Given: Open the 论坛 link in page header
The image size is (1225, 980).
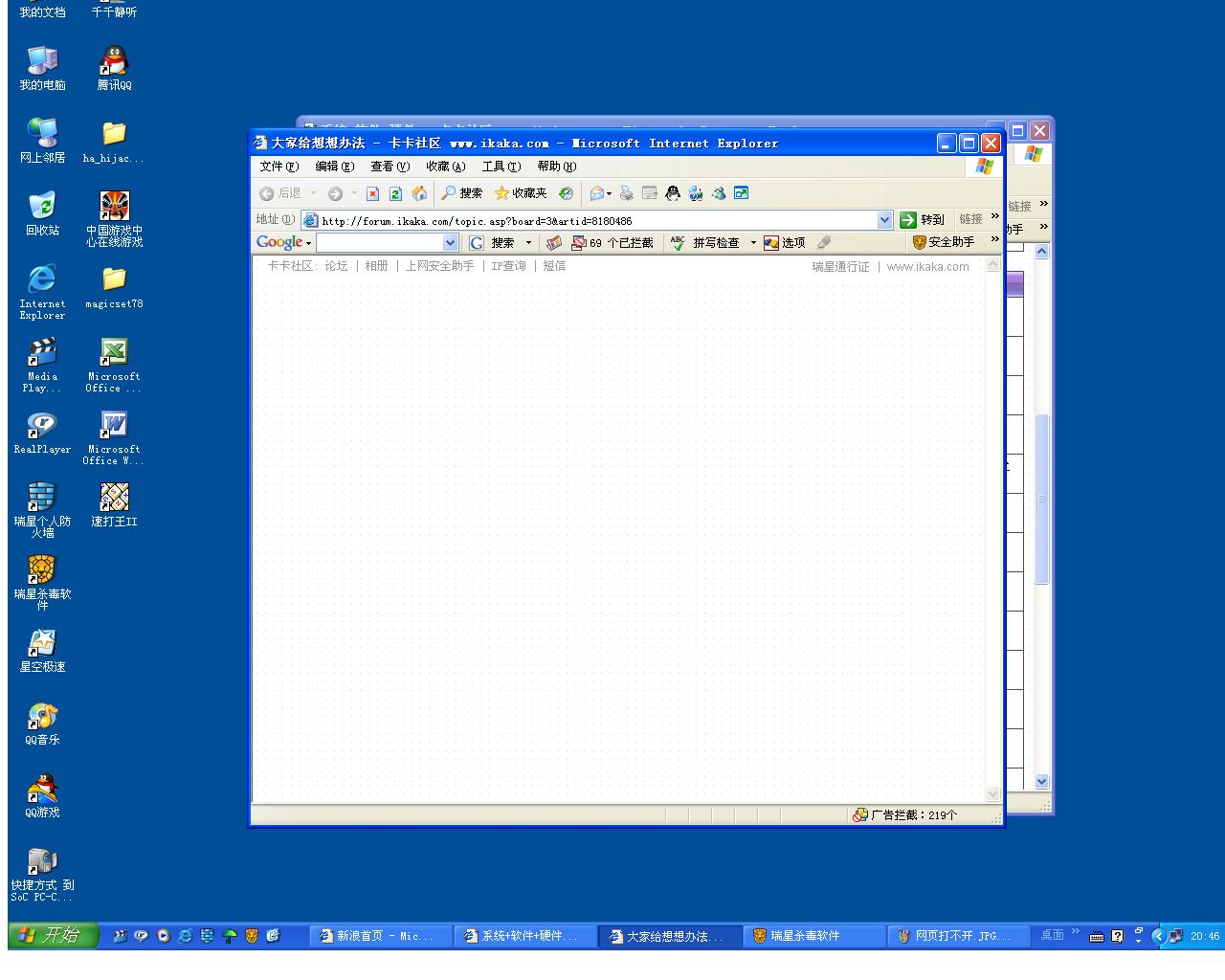Looking at the screenshot, I should (336, 266).
